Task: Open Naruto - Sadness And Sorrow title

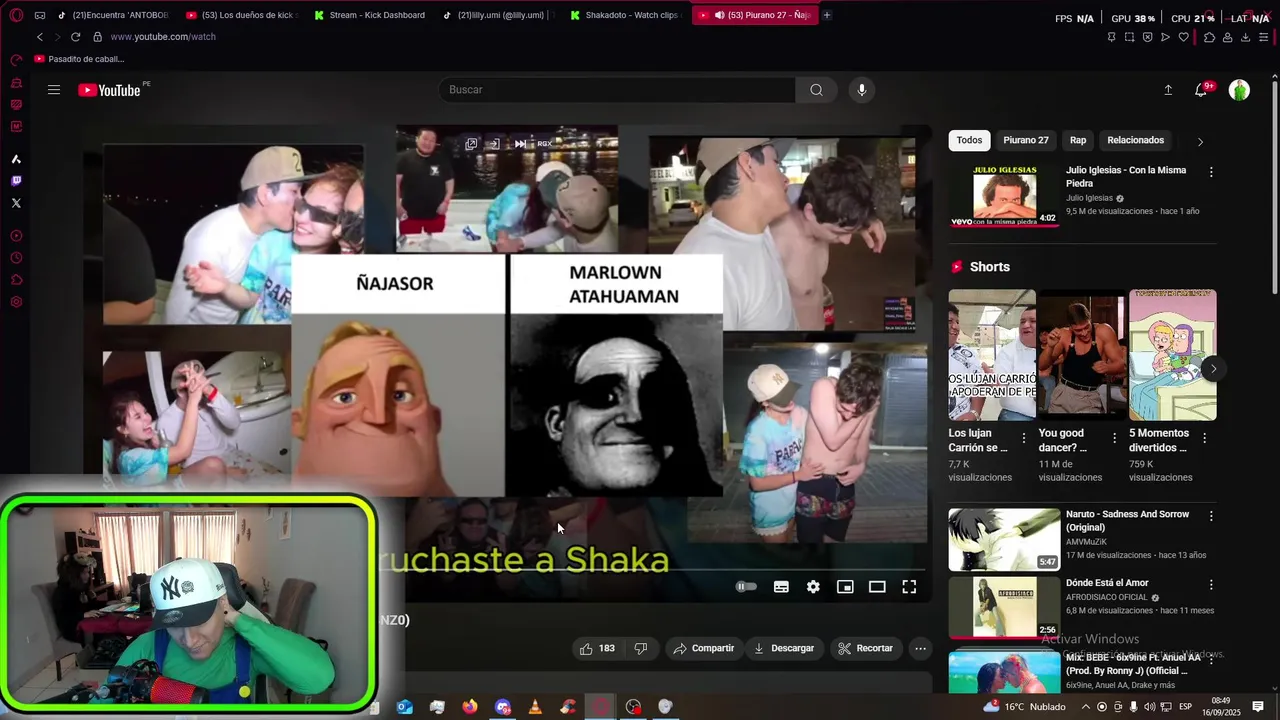Action: (1127, 520)
